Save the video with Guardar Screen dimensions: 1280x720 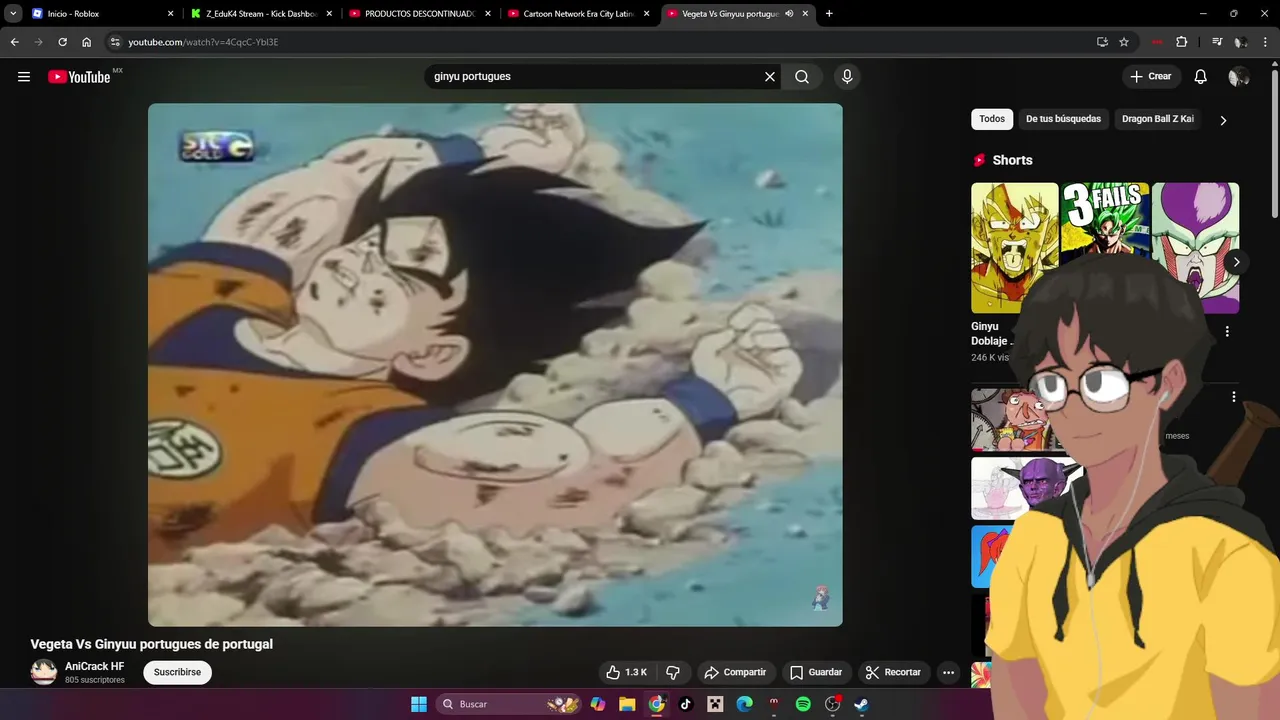tap(816, 672)
